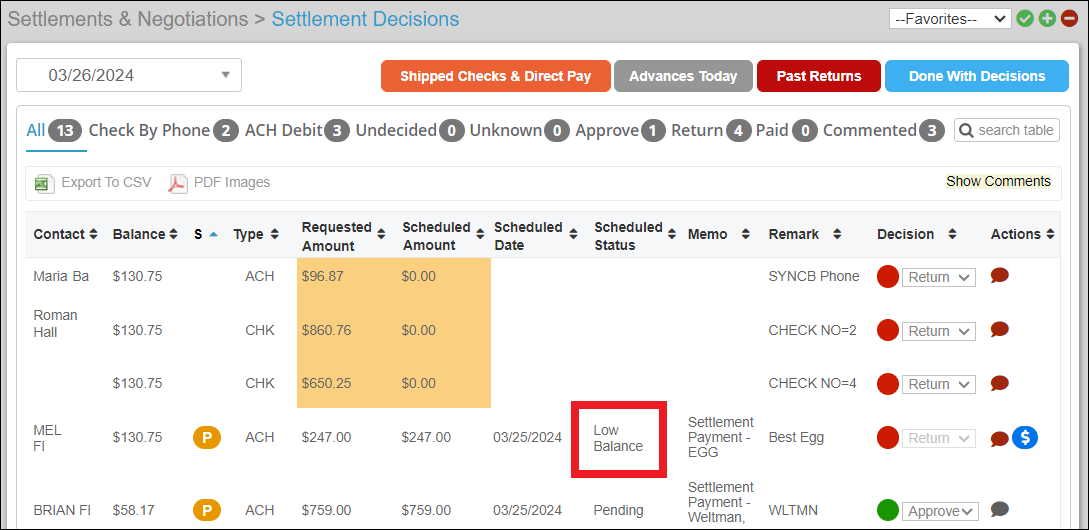Open Return decision dropdown for SYNCB Phone row
The image size is (1089, 530).
(x=938, y=277)
